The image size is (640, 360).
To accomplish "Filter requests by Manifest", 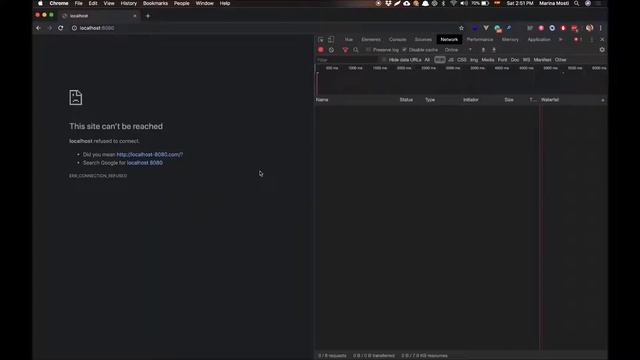I will (x=542, y=60).
